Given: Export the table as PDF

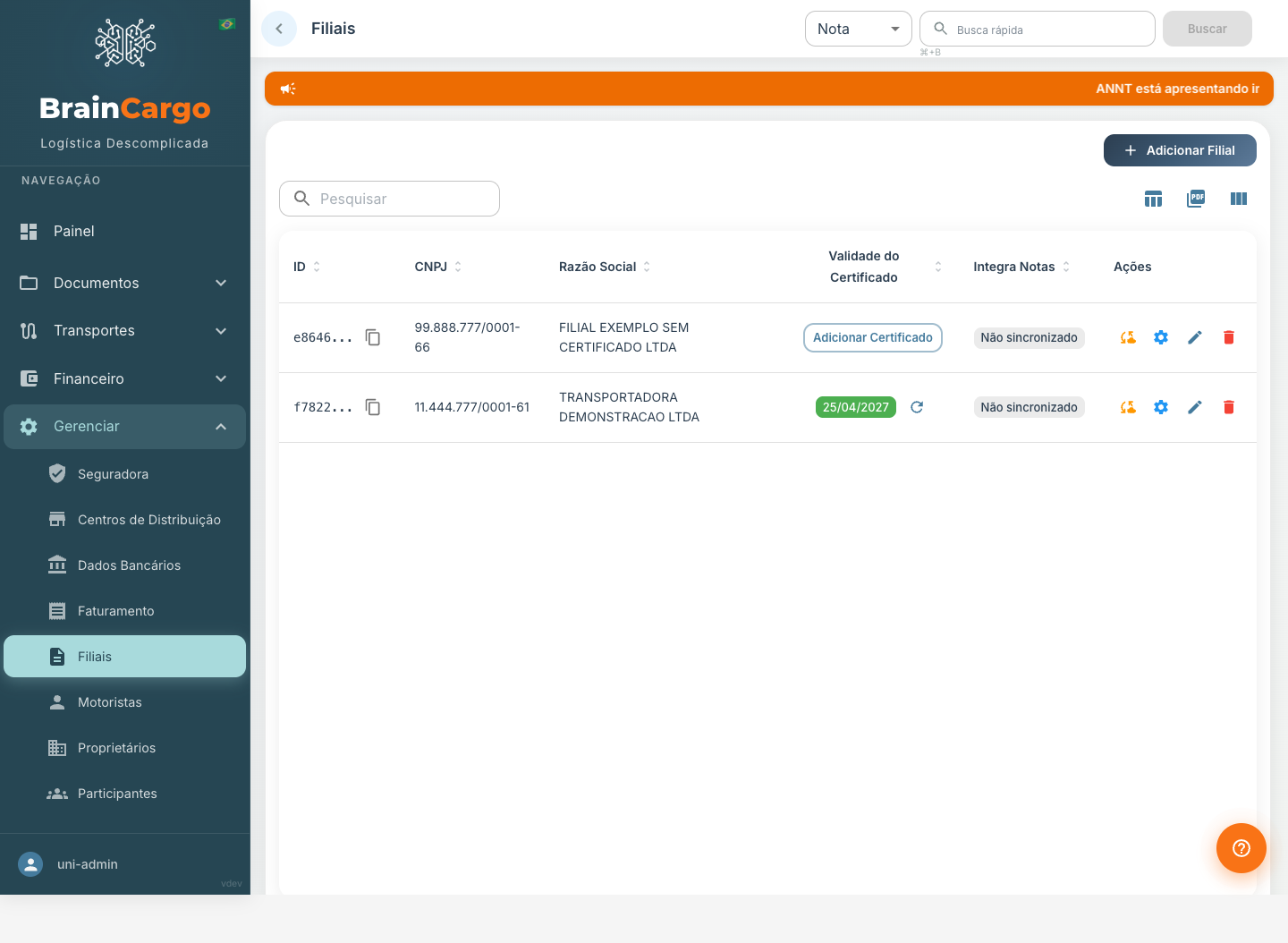Looking at the screenshot, I should [1196, 199].
